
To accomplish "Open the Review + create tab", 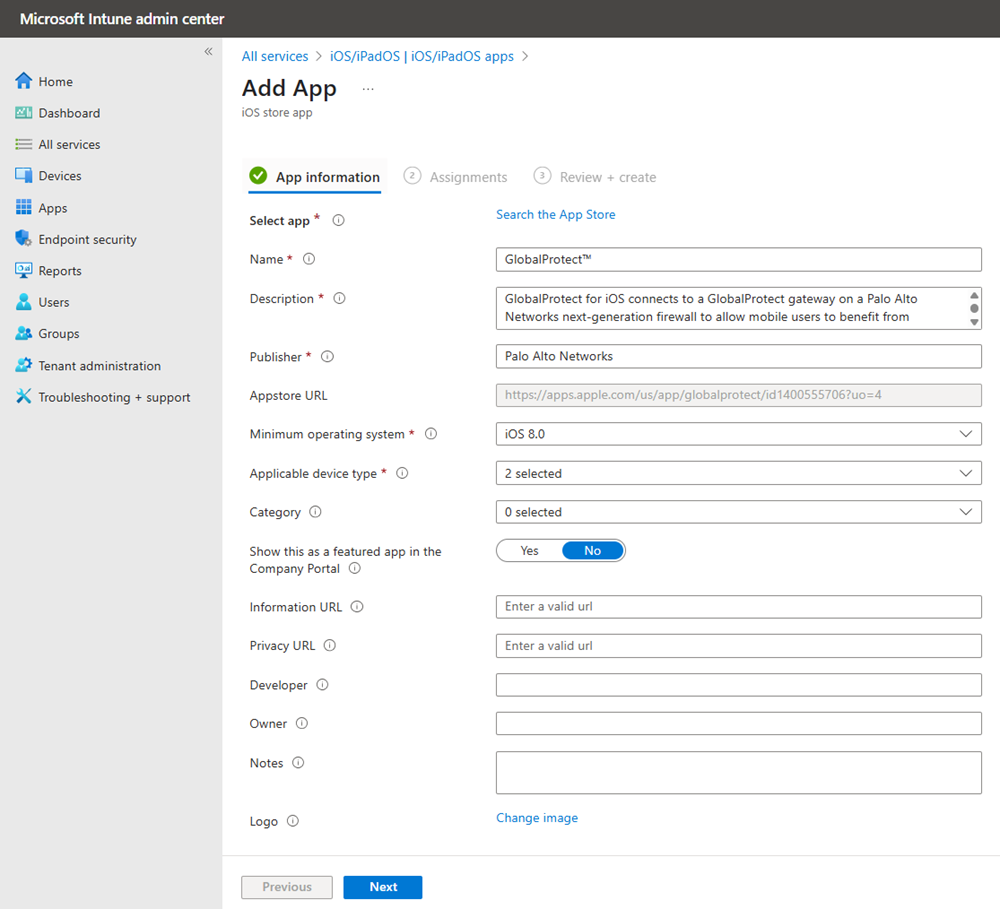I will click(x=607, y=176).
